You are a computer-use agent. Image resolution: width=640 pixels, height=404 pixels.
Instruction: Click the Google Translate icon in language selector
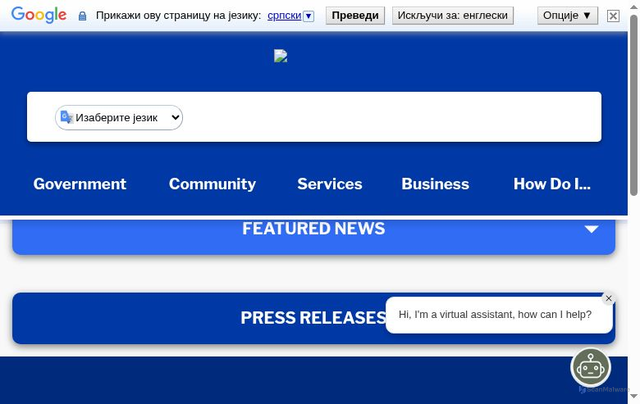coord(66,117)
